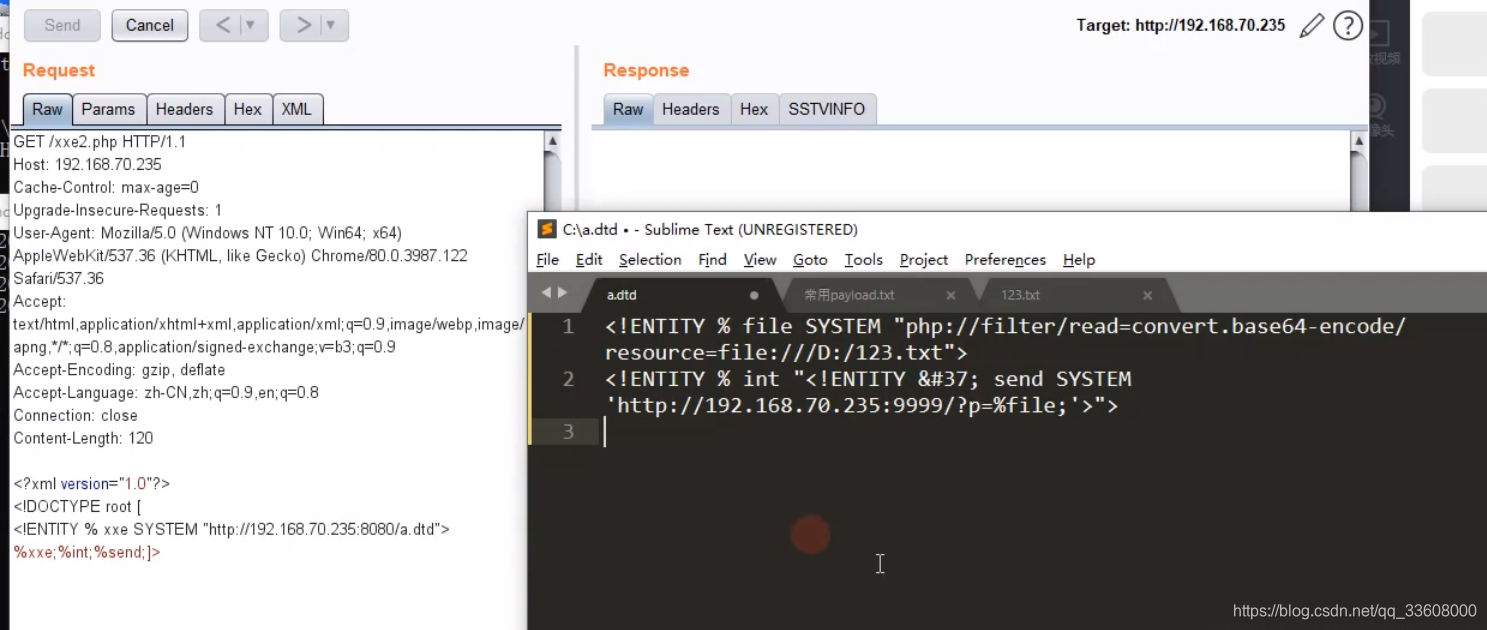Click the Target: http://192.168.70.235 label

(1181, 26)
